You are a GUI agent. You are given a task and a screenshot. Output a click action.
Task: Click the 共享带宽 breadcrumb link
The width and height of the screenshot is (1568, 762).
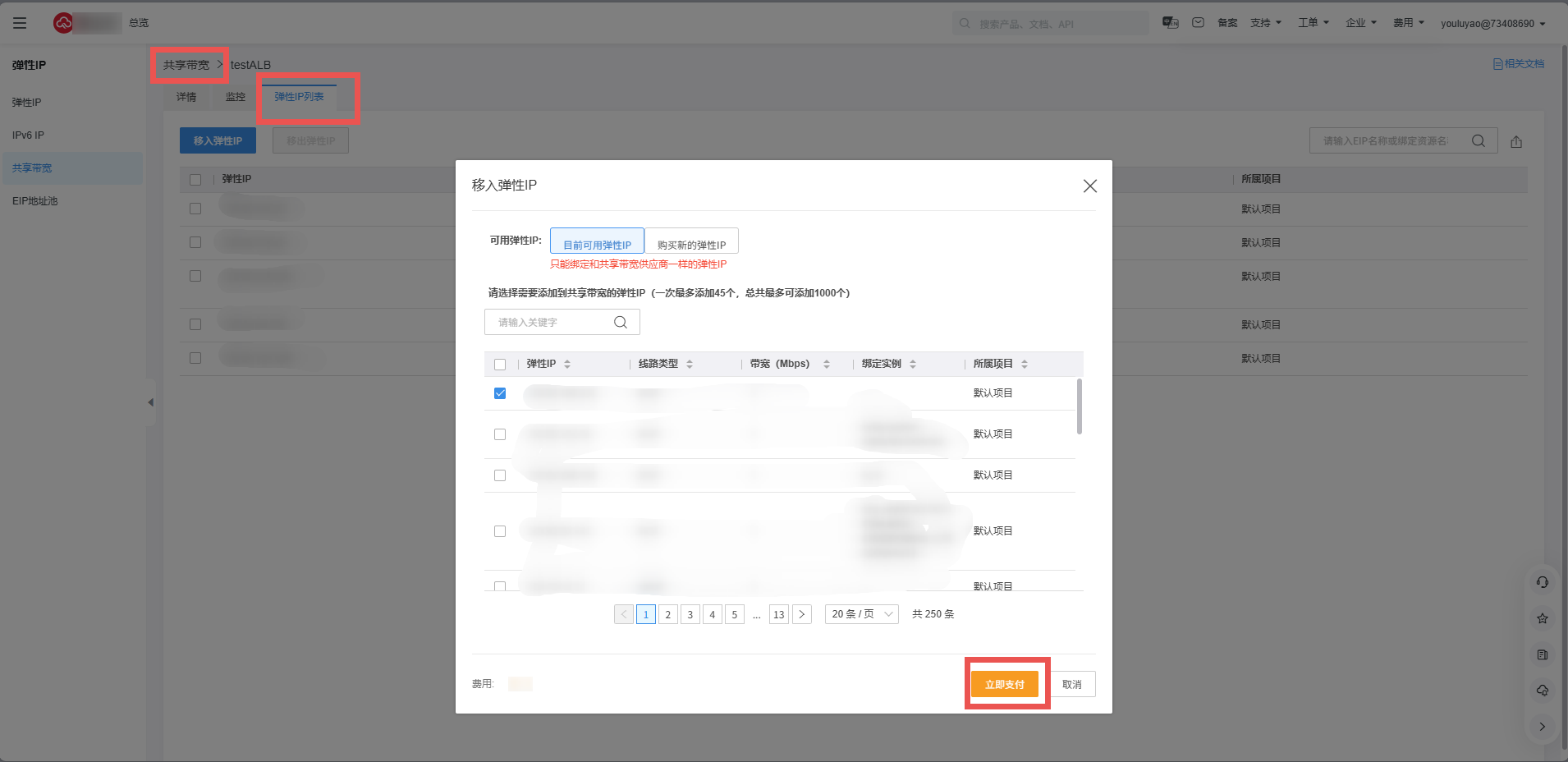[x=186, y=65]
